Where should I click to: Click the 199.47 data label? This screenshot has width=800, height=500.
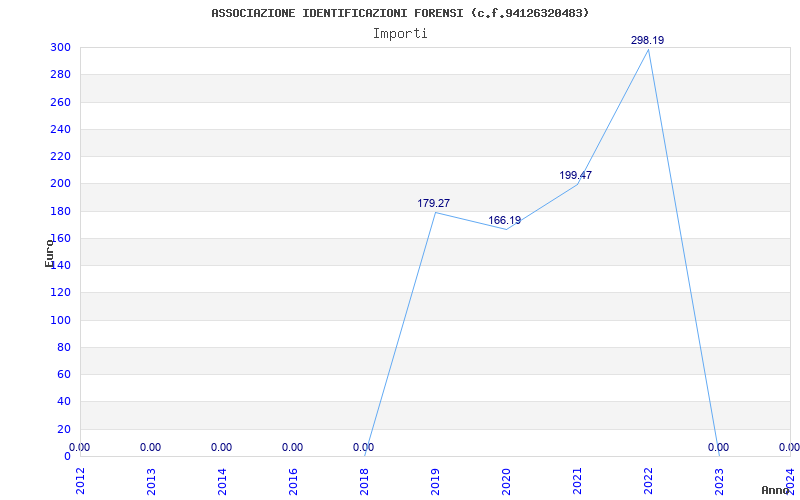pos(576,176)
